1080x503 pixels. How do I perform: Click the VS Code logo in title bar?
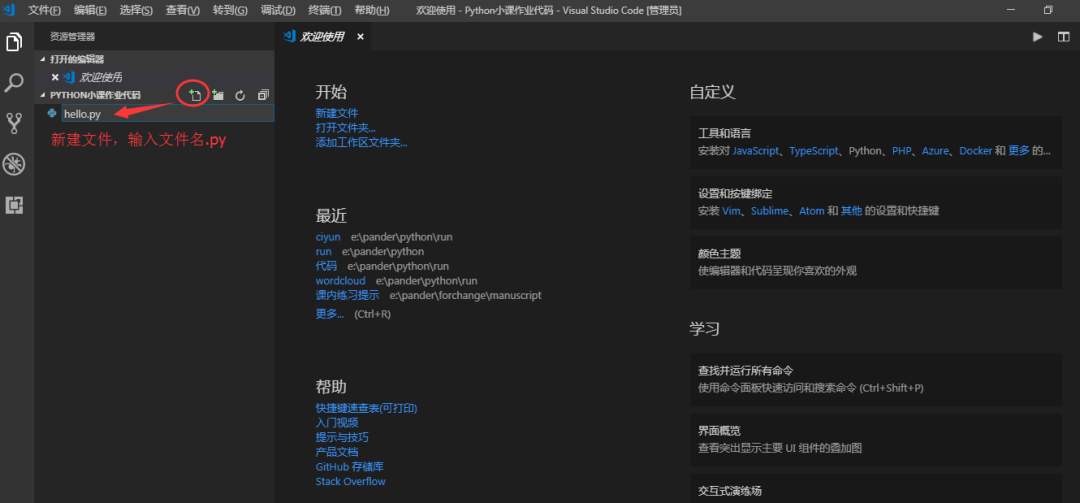coord(9,10)
